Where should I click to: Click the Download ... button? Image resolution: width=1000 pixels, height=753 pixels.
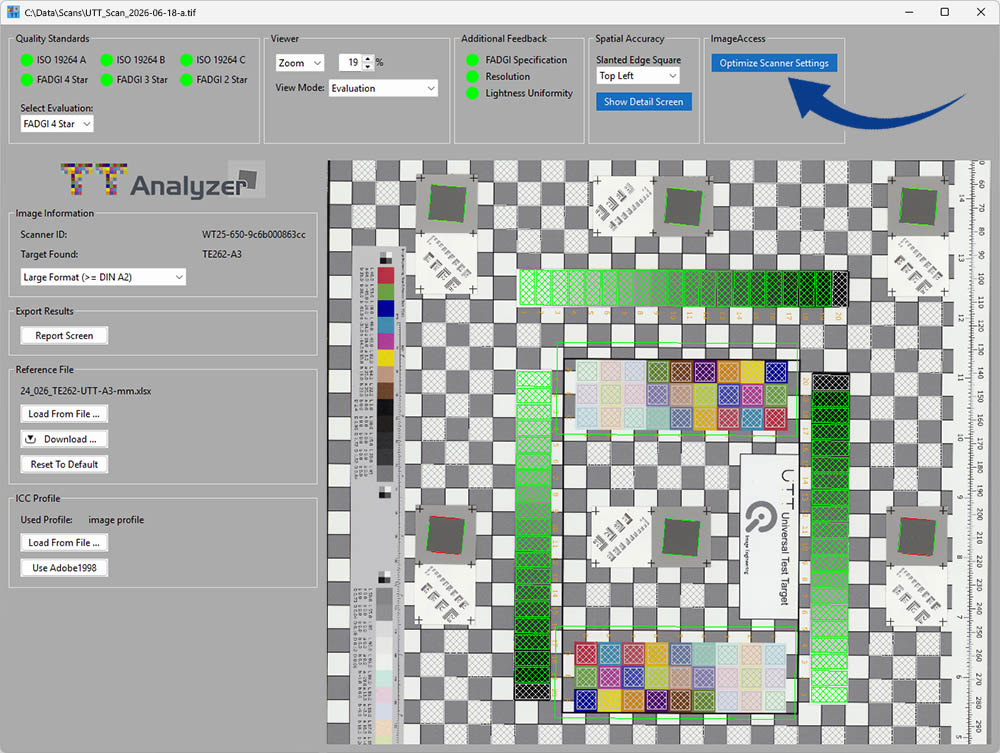[64, 439]
